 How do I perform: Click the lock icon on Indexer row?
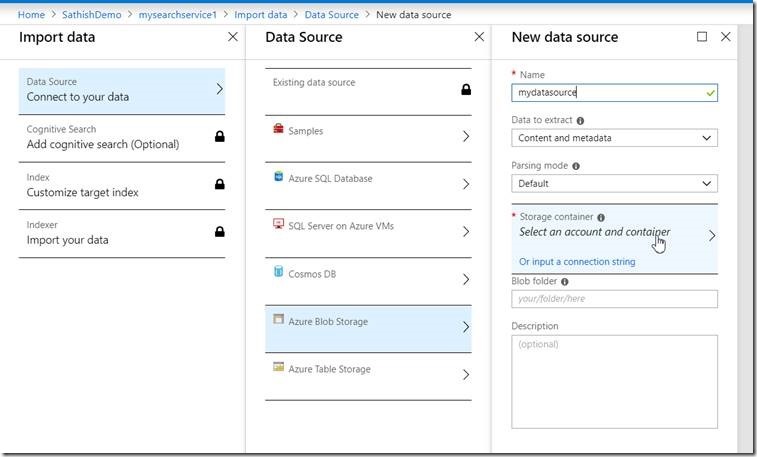tap(220, 232)
